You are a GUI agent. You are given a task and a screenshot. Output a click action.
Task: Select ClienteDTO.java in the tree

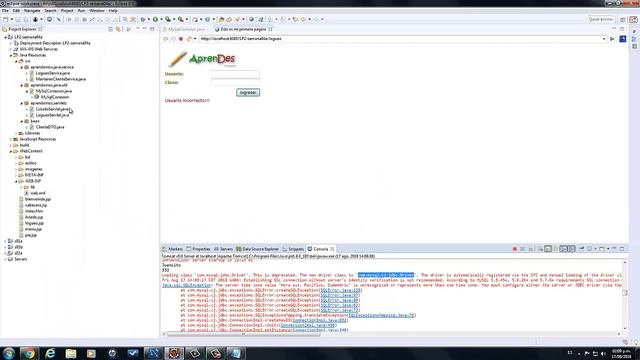[x=50, y=127]
